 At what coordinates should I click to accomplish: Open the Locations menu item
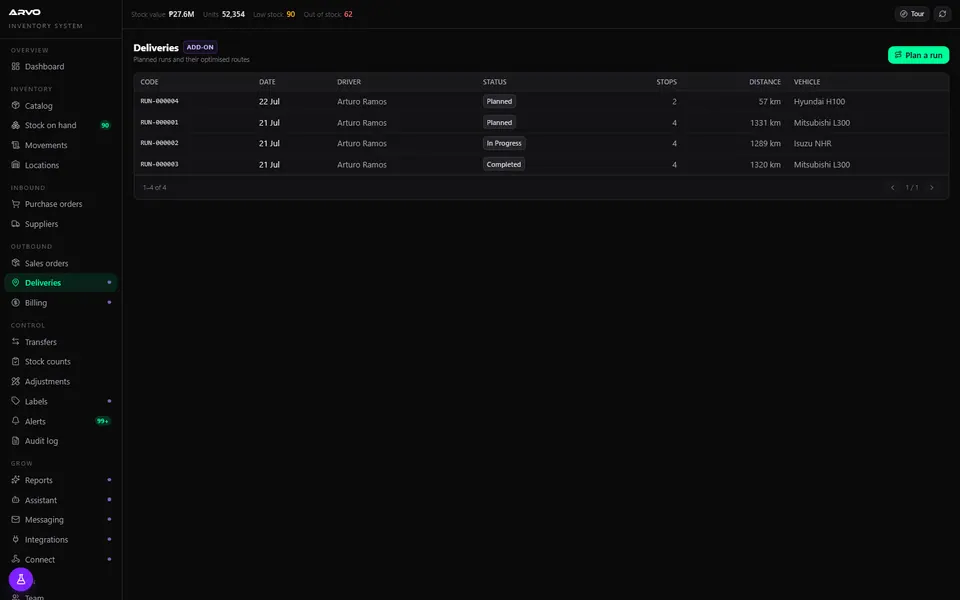click(x=61, y=165)
